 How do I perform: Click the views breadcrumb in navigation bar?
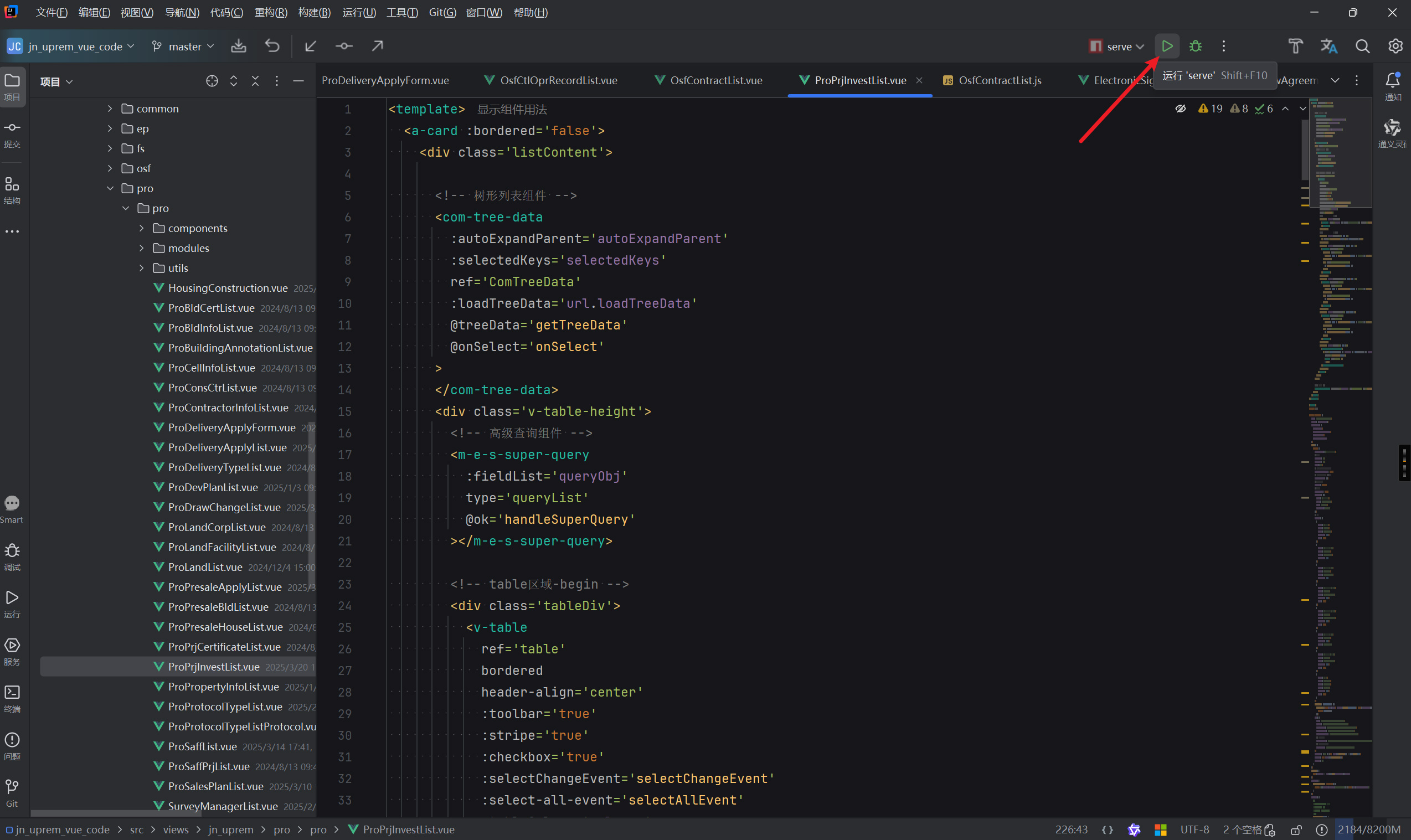[x=176, y=829]
